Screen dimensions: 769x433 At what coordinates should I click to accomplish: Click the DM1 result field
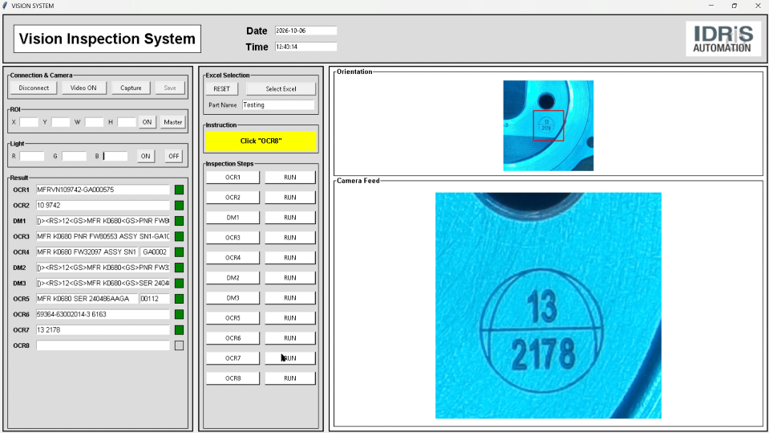pos(103,221)
